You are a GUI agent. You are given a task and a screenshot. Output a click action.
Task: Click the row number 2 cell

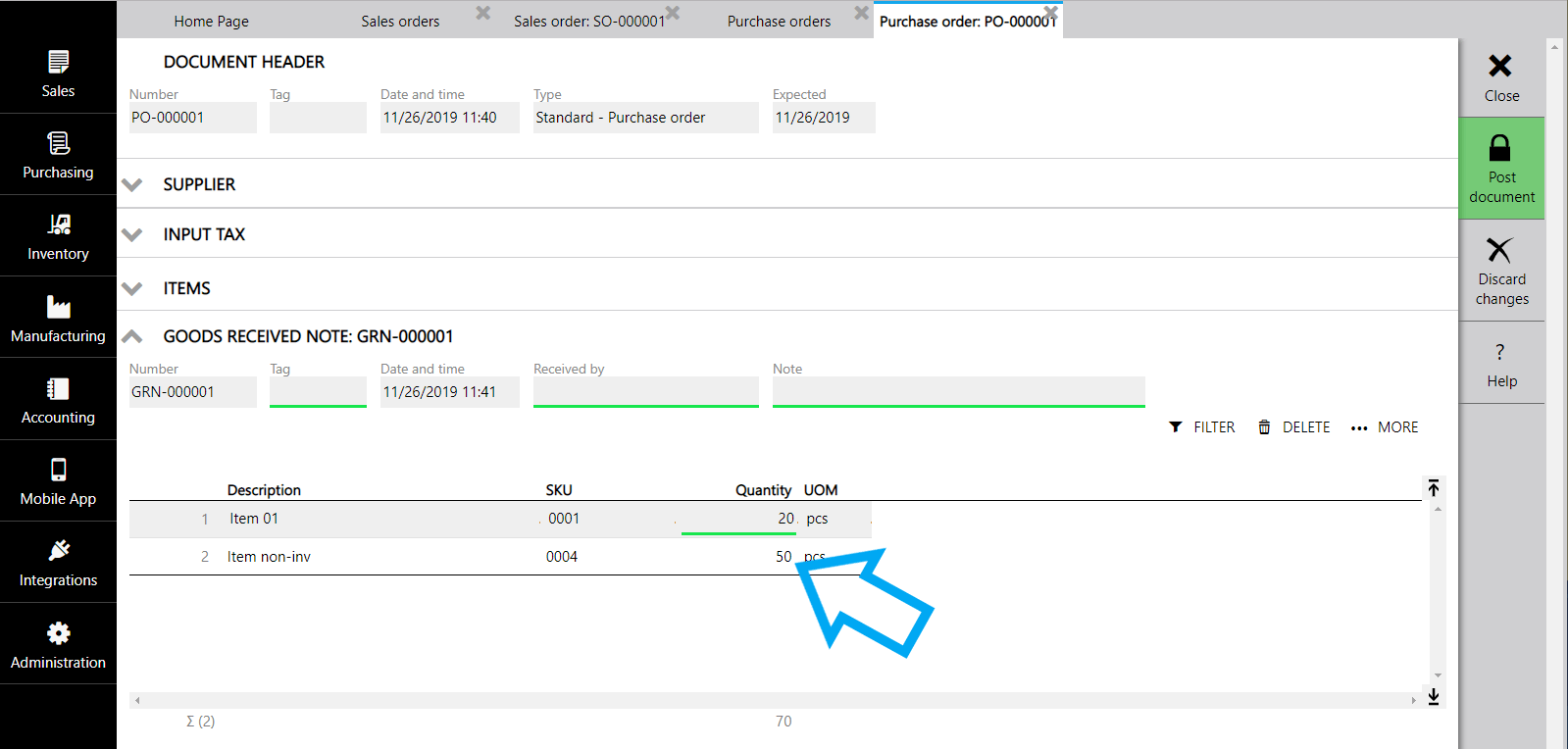[205, 557]
